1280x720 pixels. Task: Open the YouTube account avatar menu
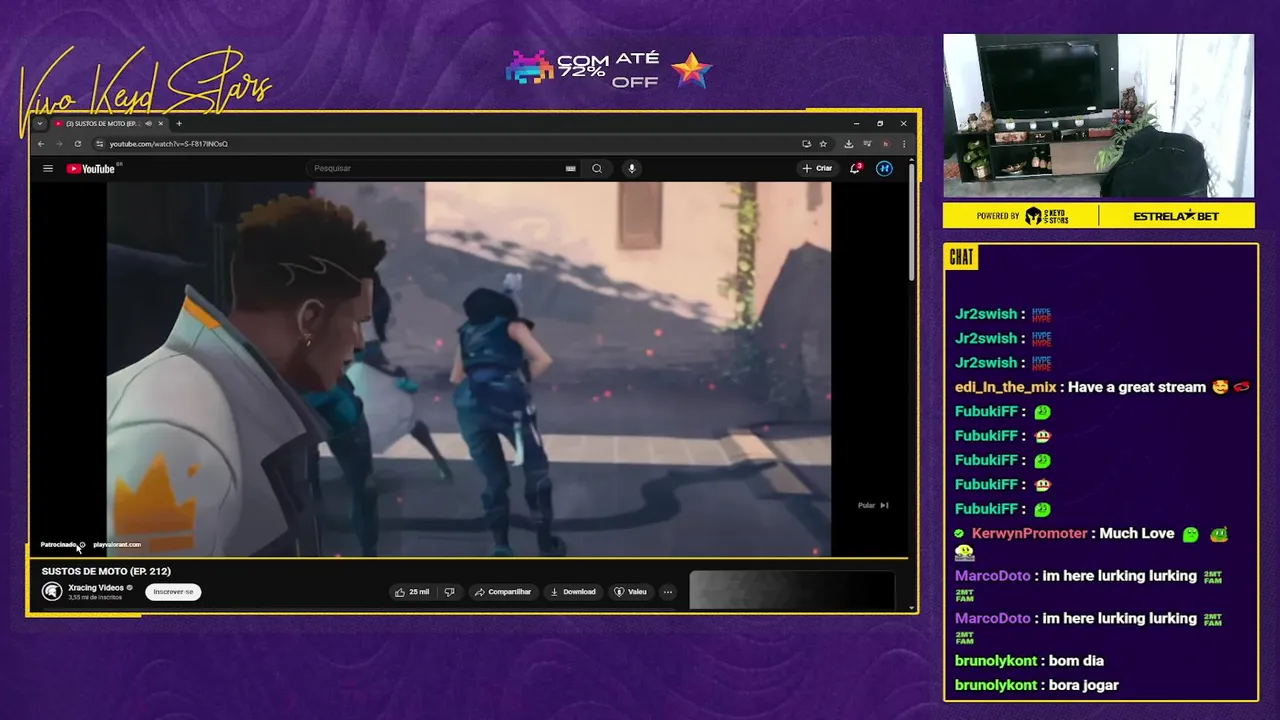click(884, 168)
